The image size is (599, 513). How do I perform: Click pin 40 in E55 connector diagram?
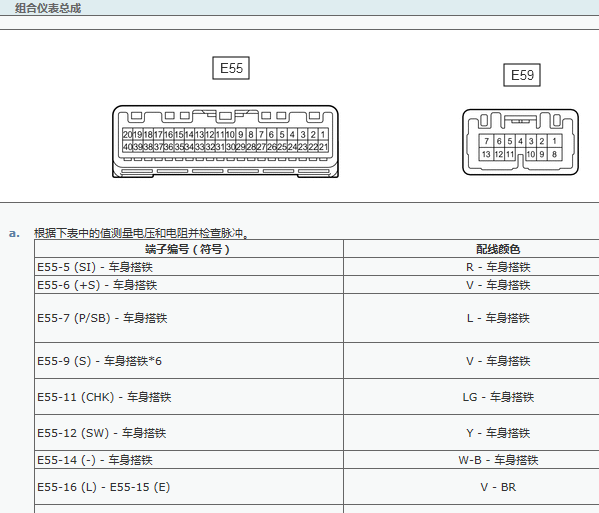[x=127, y=146]
